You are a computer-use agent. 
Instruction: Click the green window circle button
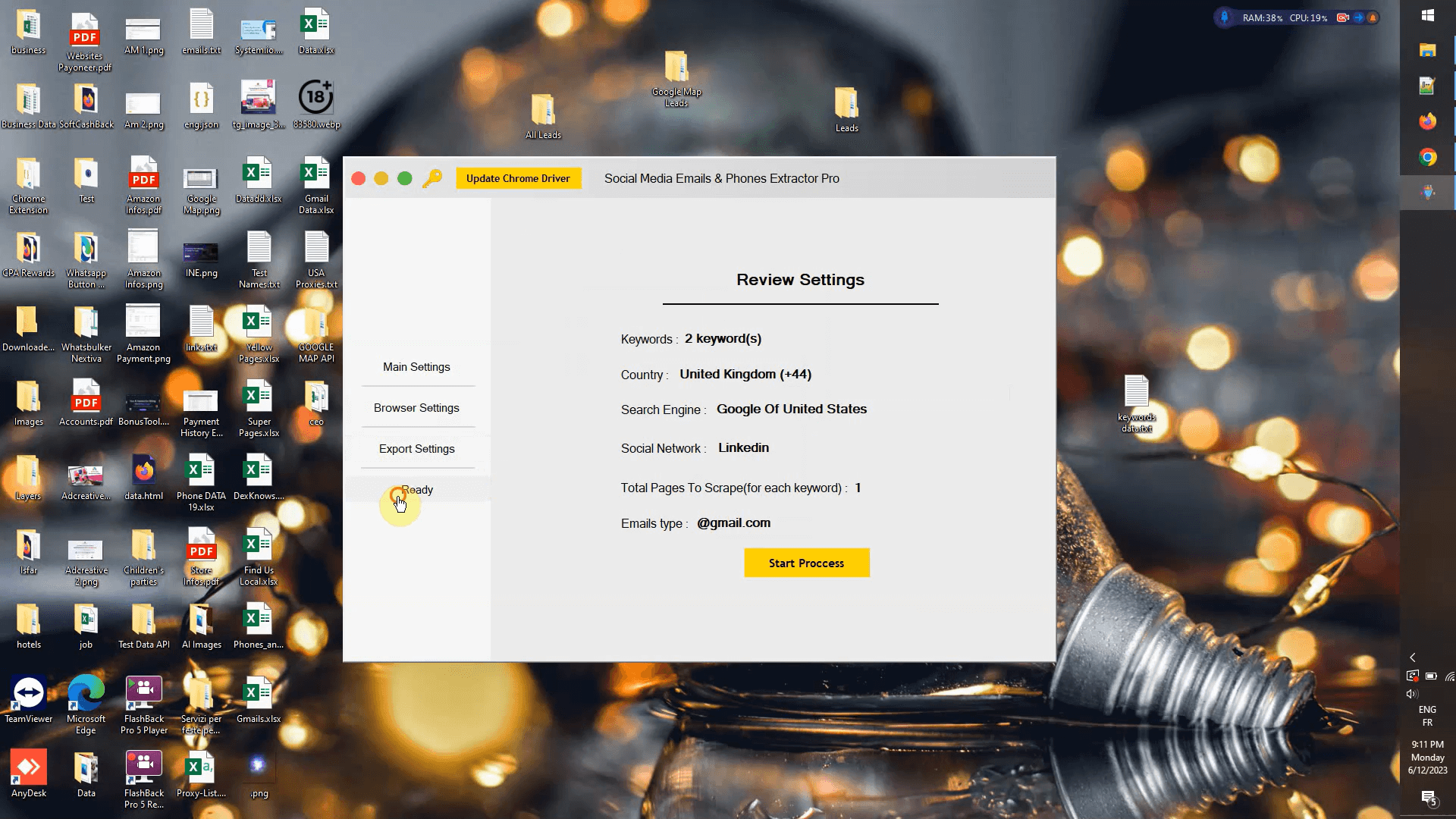coord(405,178)
